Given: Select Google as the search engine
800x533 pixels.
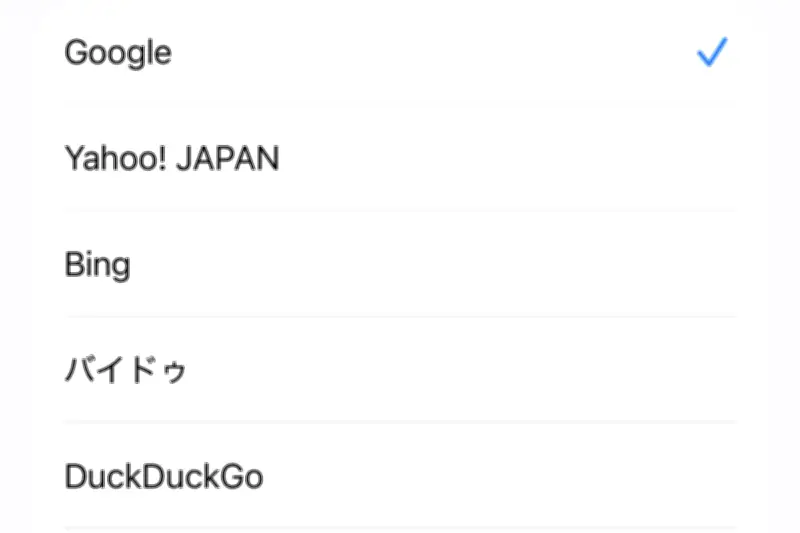Looking at the screenshot, I should (400, 53).
